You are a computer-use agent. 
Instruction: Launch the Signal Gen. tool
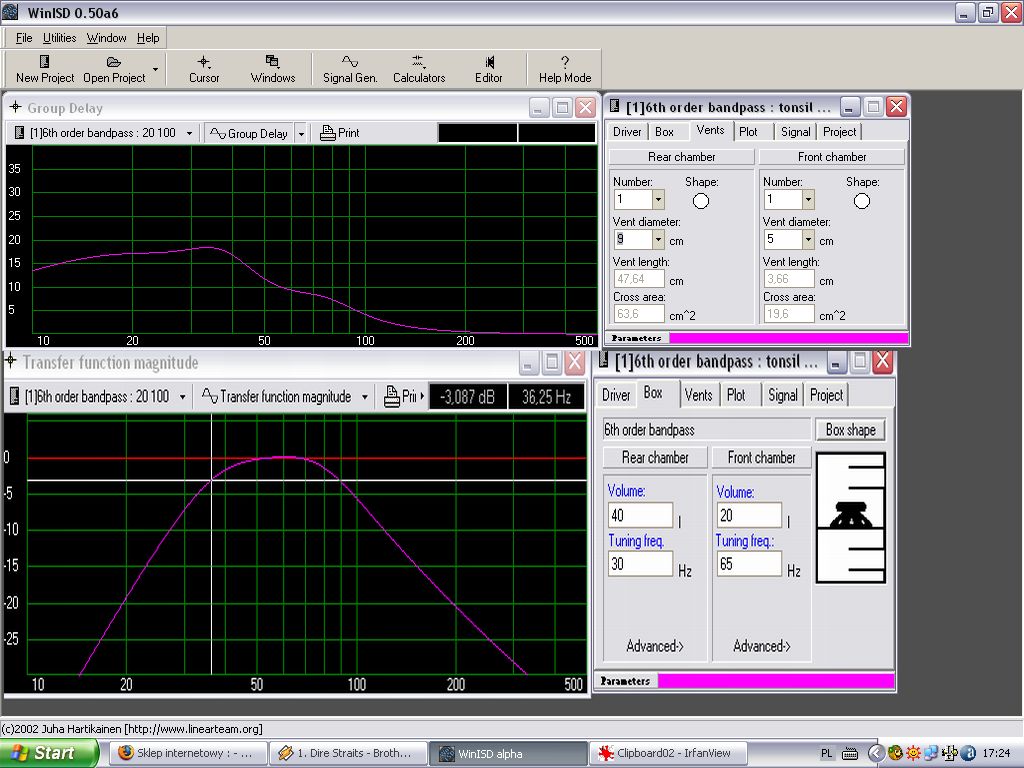click(350, 68)
